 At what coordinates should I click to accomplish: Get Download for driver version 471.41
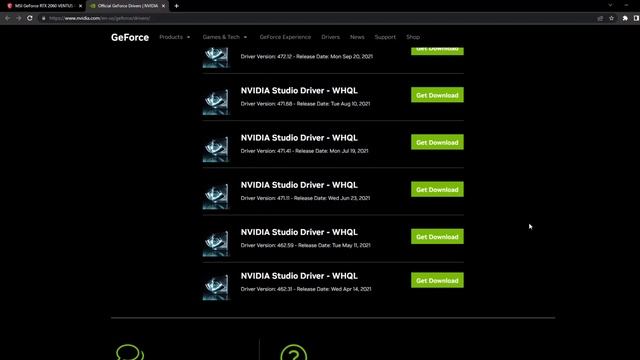pos(437,142)
